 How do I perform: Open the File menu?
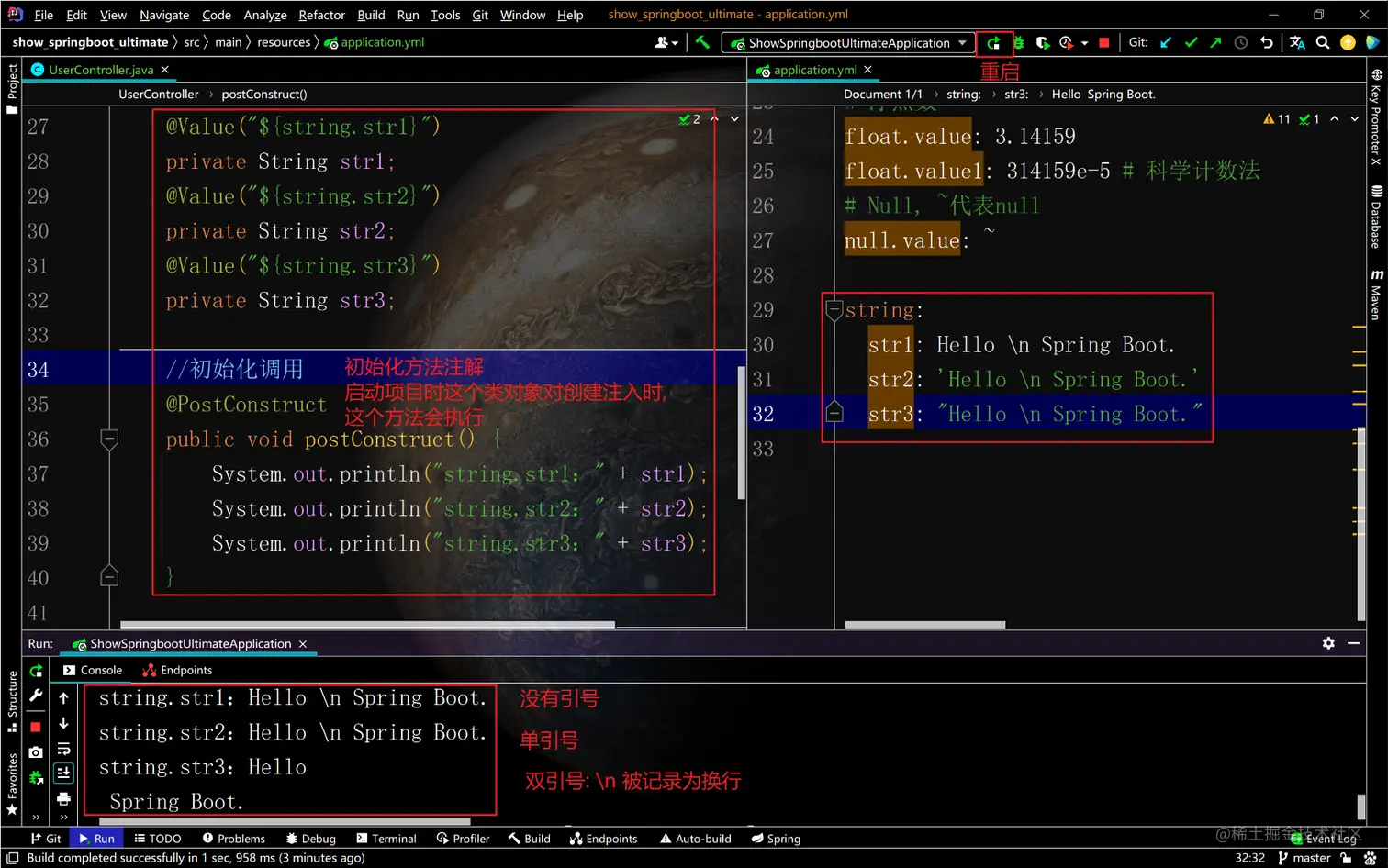43,15
